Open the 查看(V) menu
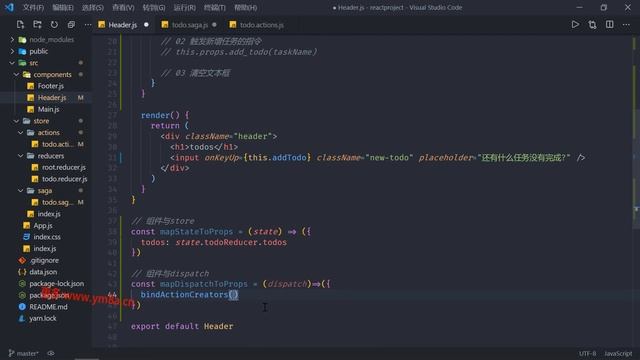The width and height of the screenshot is (640, 360). pos(123,7)
